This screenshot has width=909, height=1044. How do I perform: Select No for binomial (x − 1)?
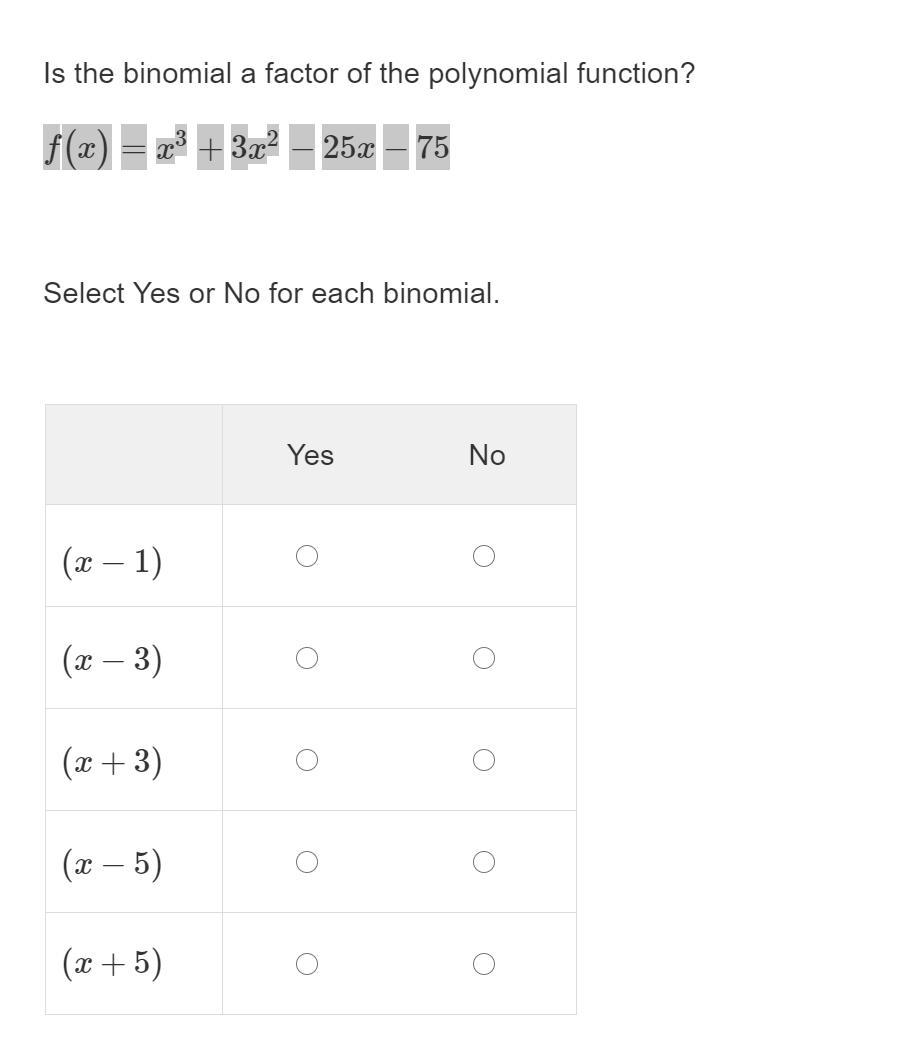(x=484, y=556)
